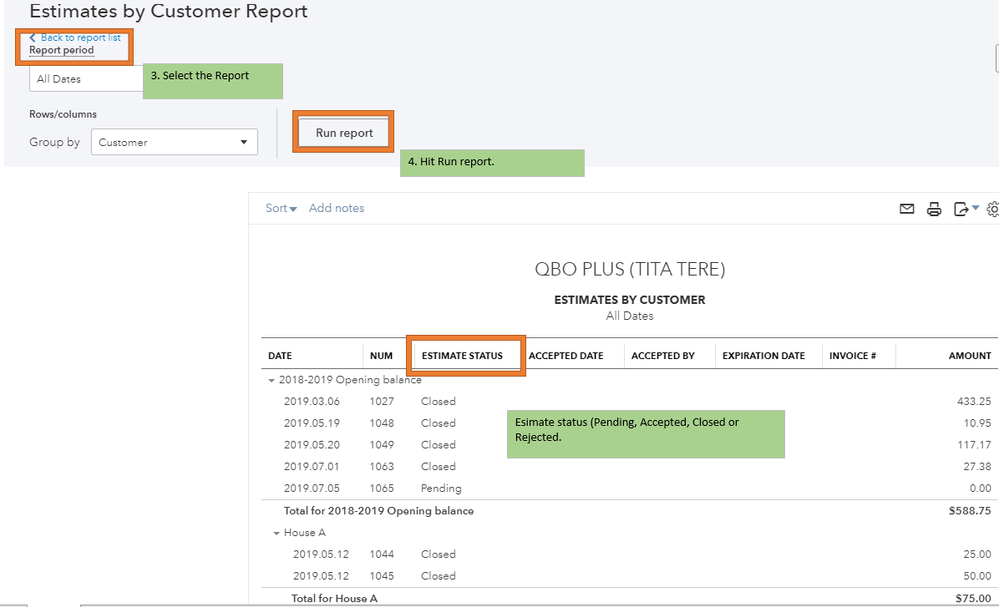Click the Run report button
Screen dimensions: 999x607
click(x=344, y=133)
